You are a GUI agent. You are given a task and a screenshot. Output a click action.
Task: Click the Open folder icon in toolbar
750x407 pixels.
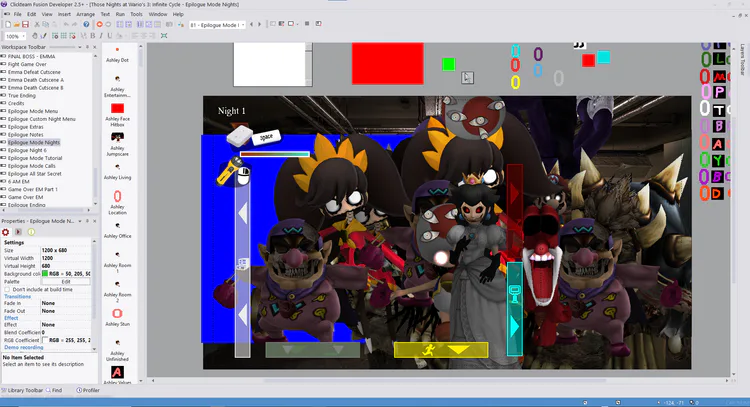[17, 24]
